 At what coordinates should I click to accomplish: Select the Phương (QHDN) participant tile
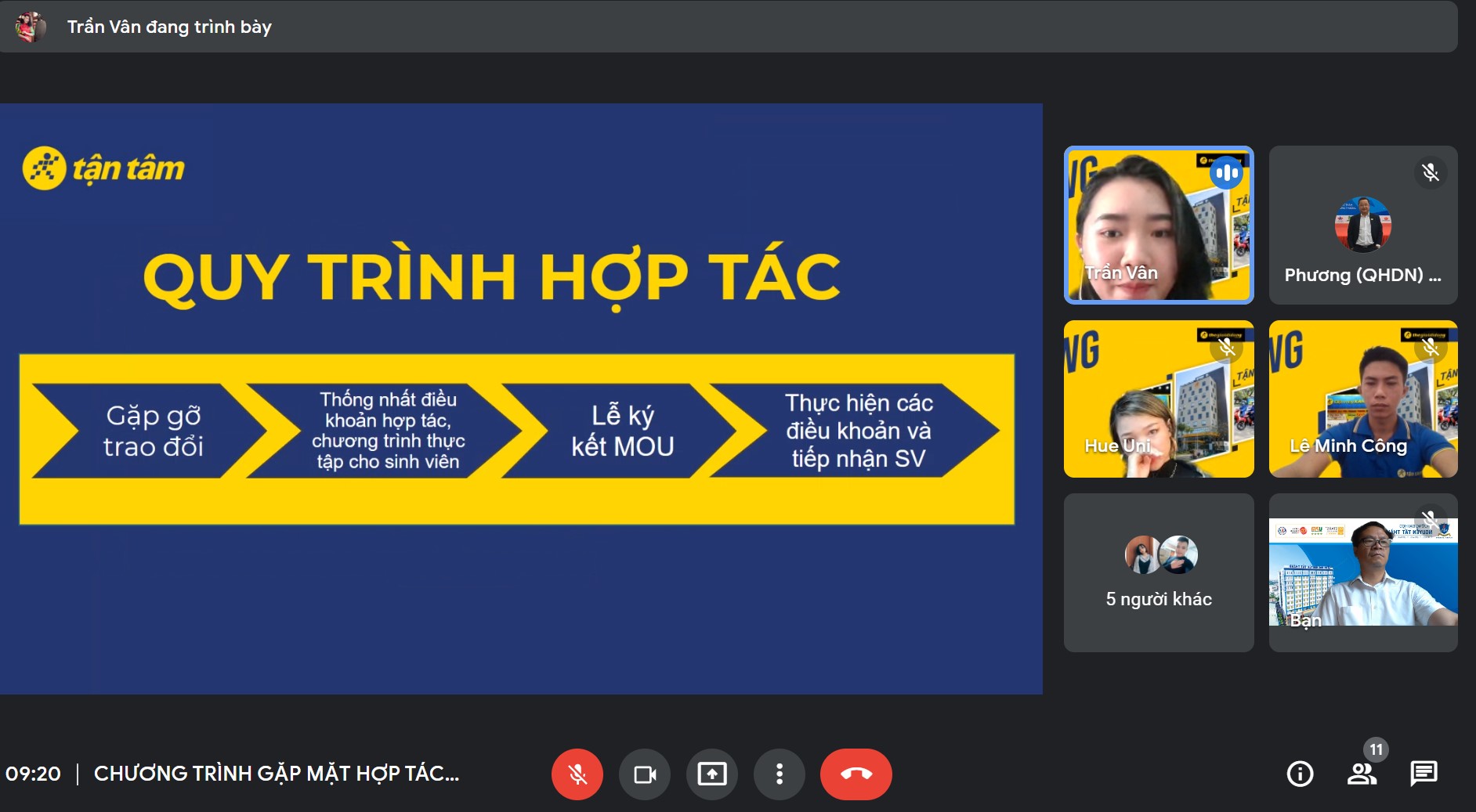1362,226
